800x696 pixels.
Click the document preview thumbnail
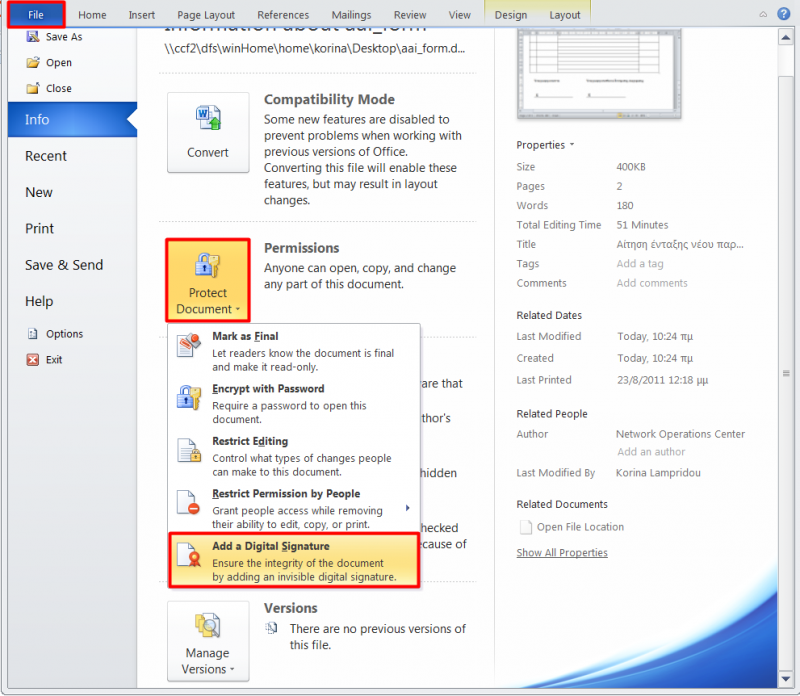pos(599,73)
